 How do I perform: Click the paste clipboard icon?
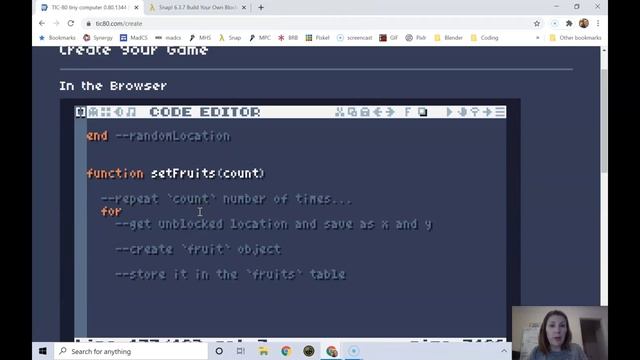click(365, 112)
